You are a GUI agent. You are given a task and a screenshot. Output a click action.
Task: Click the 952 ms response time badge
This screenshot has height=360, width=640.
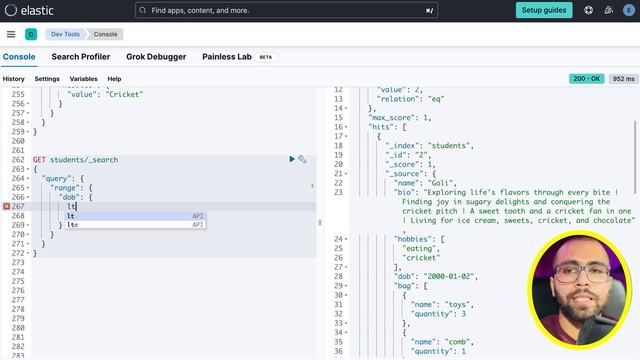(x=623, y=79)
